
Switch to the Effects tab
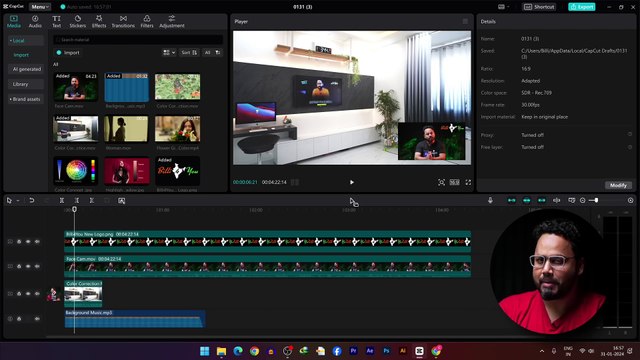[x=99, y=22]
